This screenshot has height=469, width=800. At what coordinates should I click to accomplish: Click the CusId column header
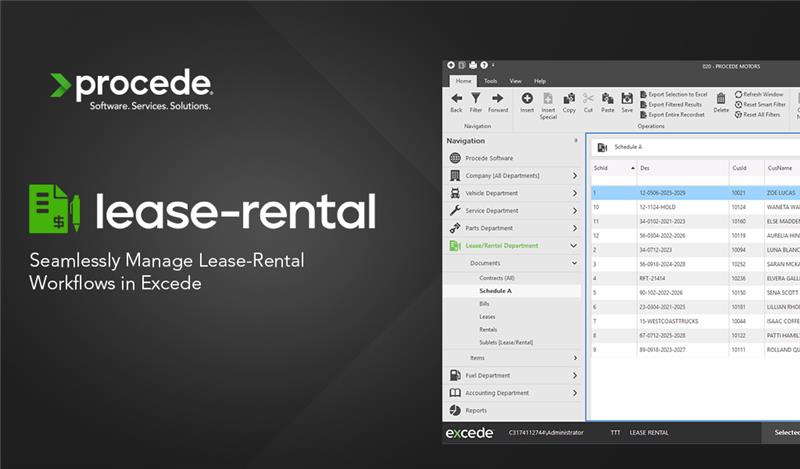[x=746, y=168]
